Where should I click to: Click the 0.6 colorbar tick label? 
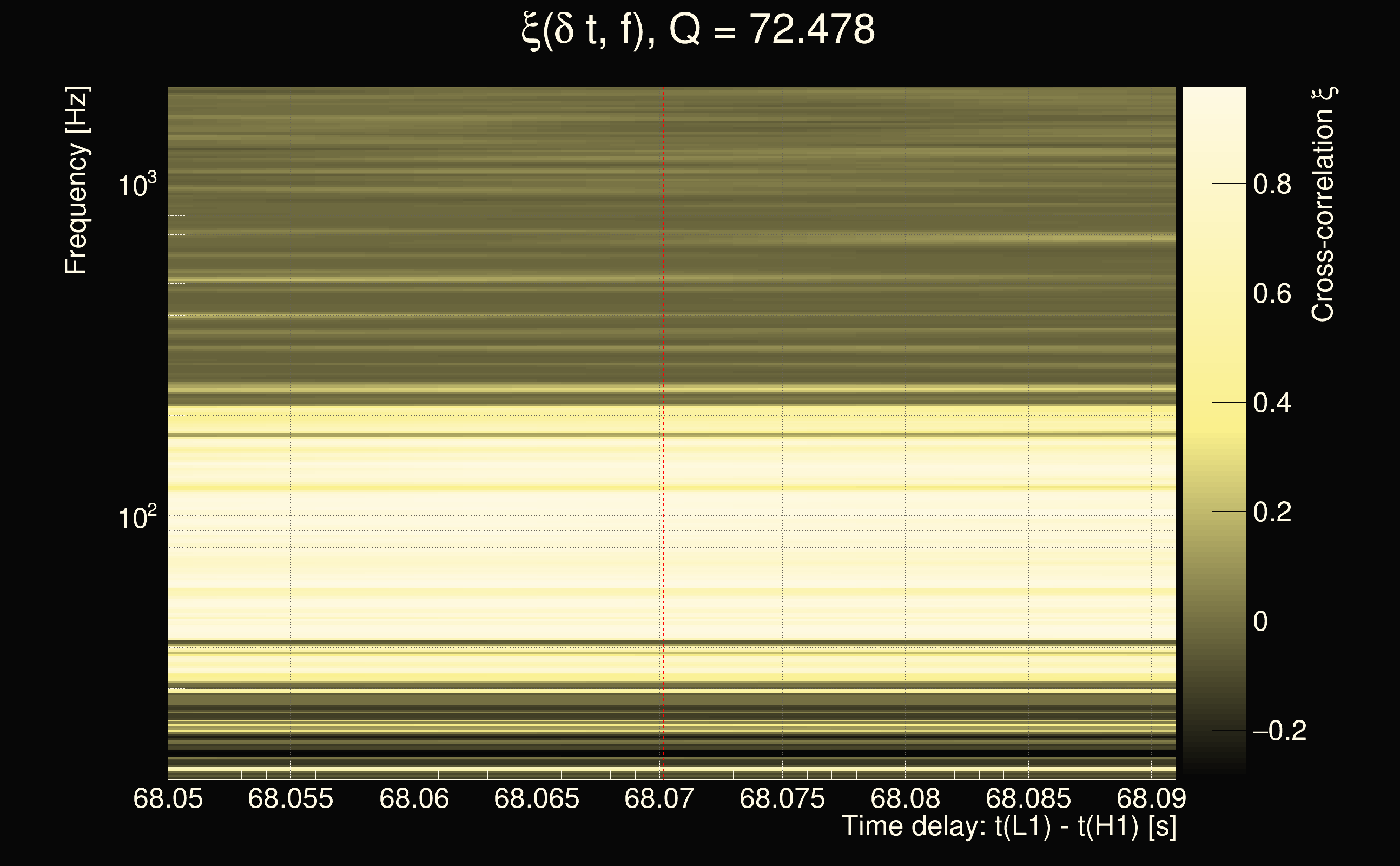pyautogui.click(x=1272, y=294)
